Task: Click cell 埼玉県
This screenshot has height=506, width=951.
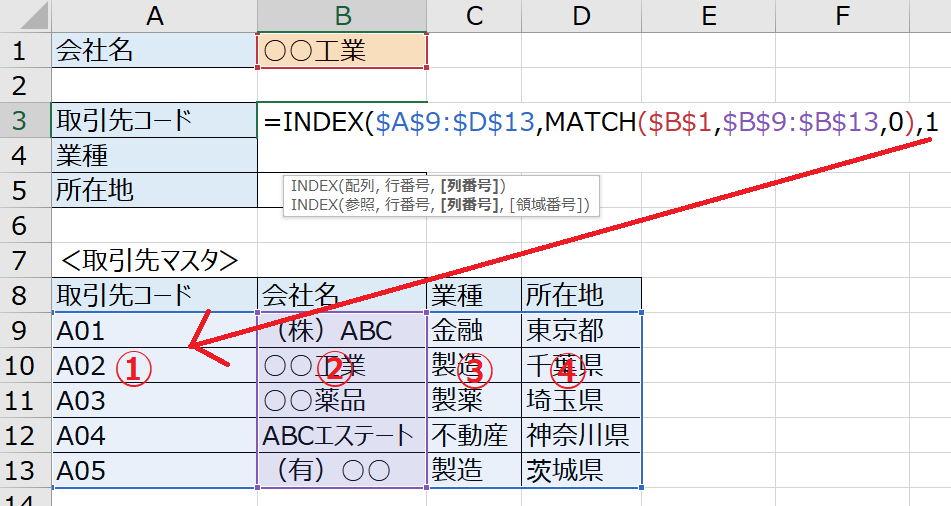Action: click(x=582, y=400)
